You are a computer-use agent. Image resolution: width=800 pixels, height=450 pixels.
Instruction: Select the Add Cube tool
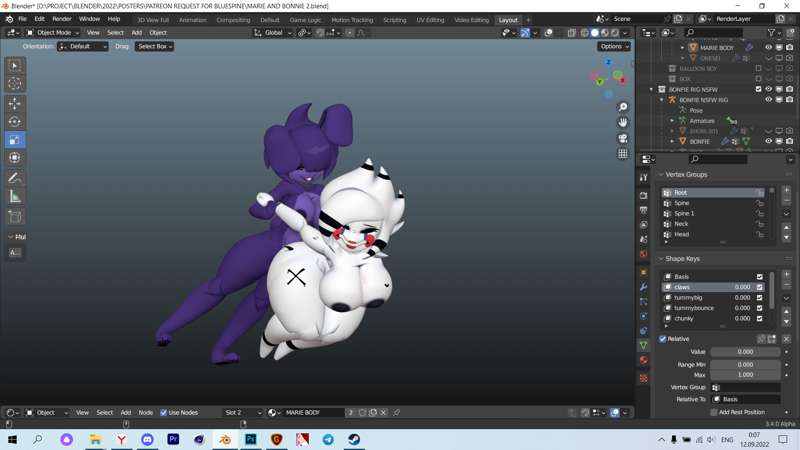coord(15,216)
